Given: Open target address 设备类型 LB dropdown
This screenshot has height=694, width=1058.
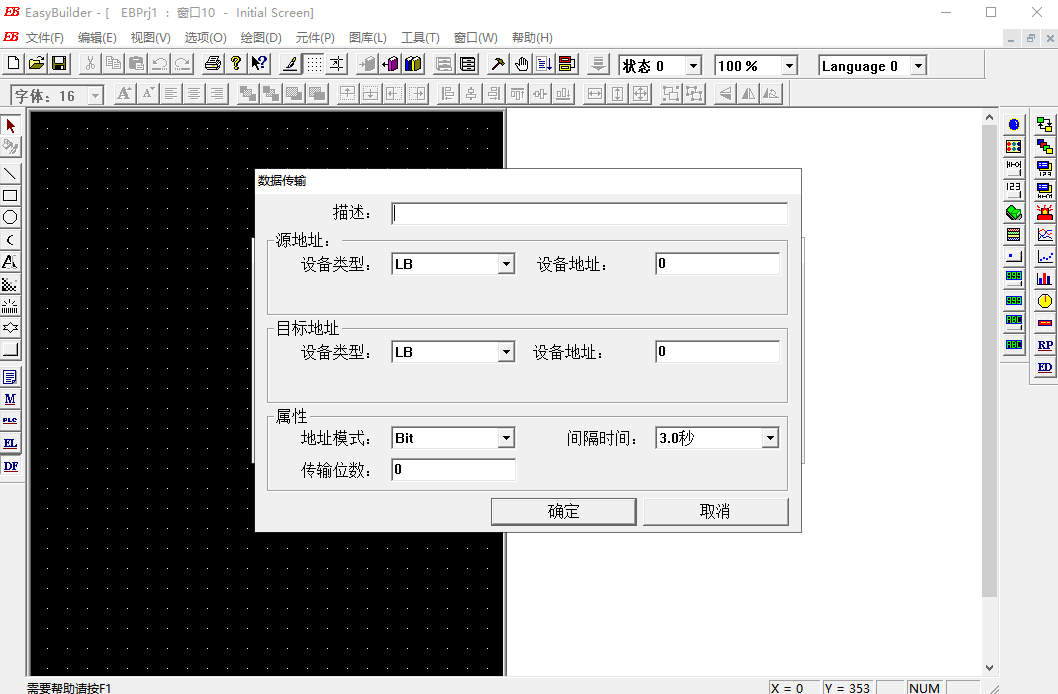Looking at the screenshot, I should pyautogui.click(x=506, y=351).
